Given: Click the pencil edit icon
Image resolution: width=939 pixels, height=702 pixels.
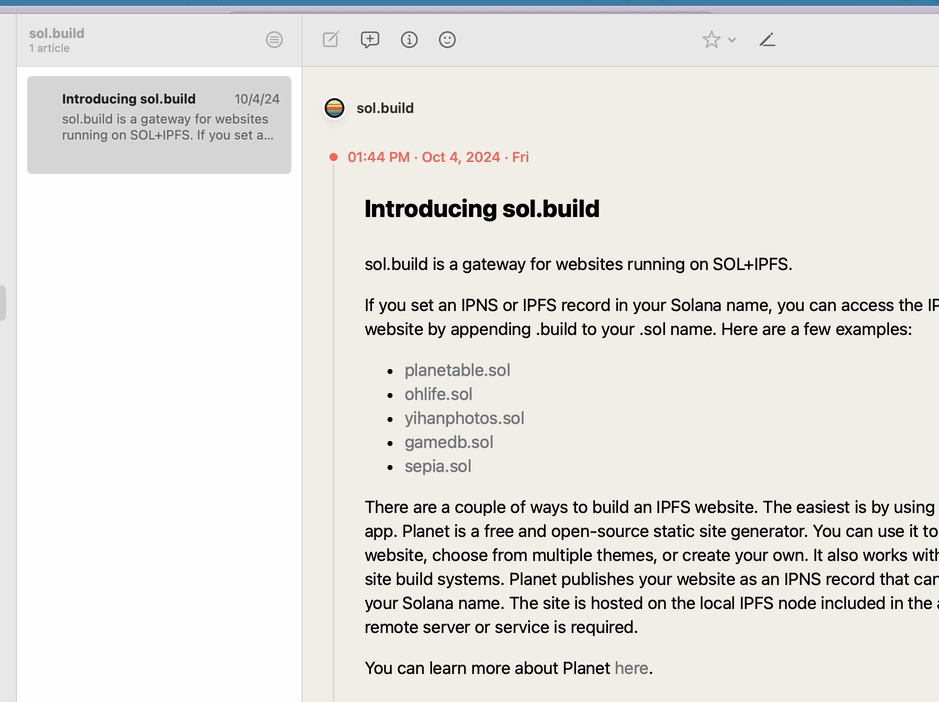Looking at the screenshot, I should tap(767, 40).
